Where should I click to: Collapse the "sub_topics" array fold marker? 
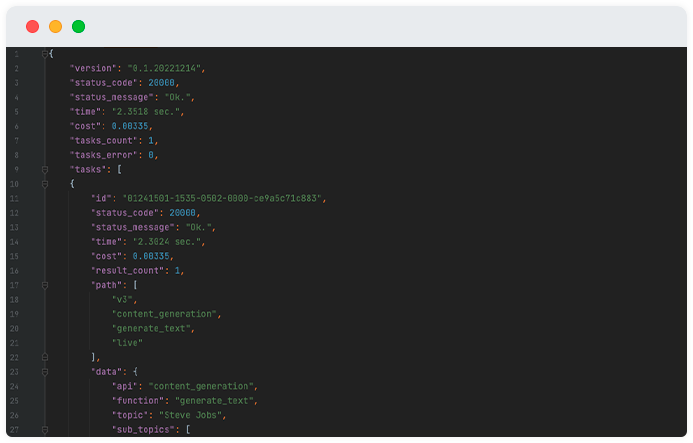45,430
